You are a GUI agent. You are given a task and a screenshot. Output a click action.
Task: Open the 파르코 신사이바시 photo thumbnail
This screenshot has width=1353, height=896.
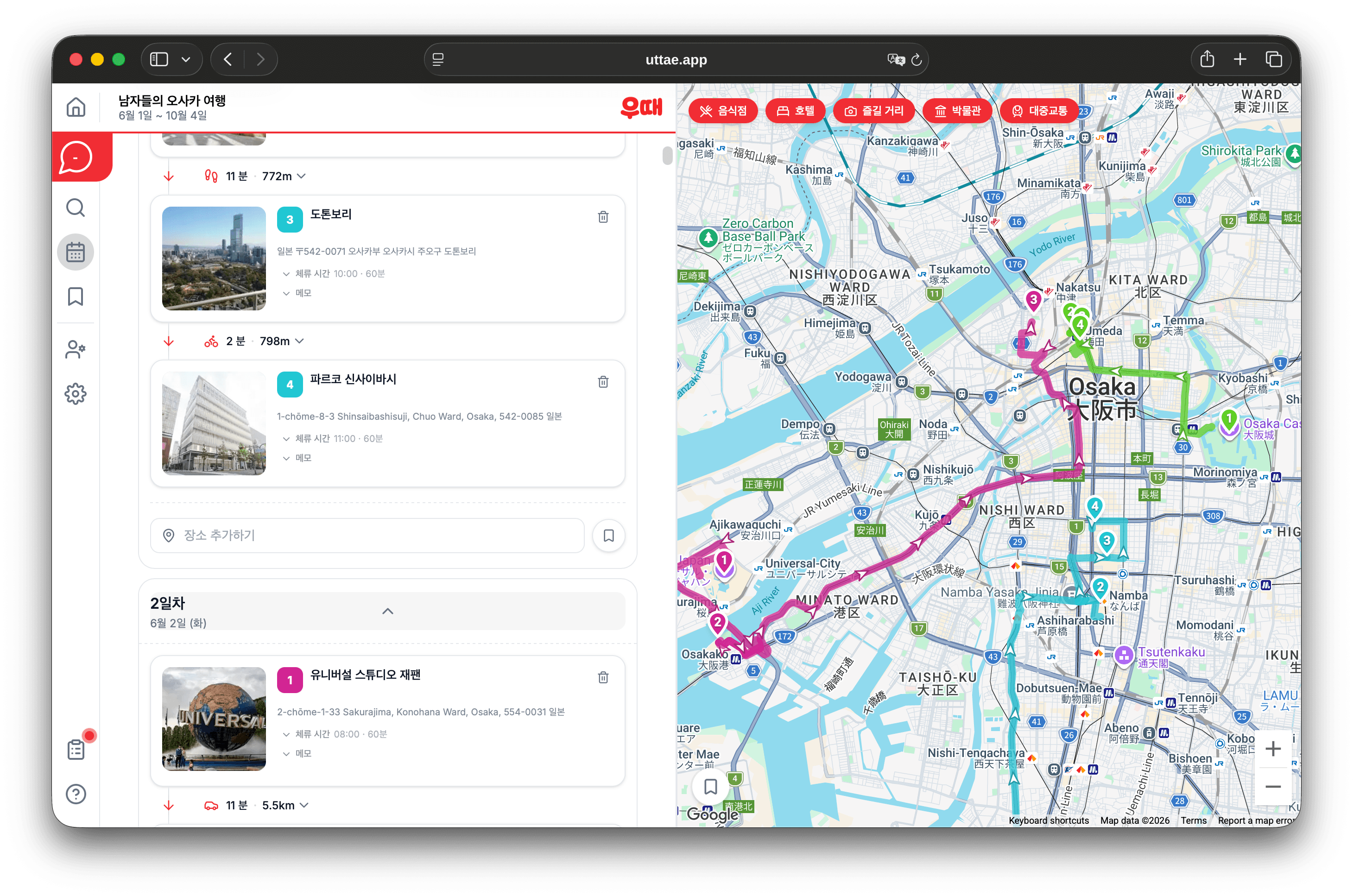[x=214, y=423]
